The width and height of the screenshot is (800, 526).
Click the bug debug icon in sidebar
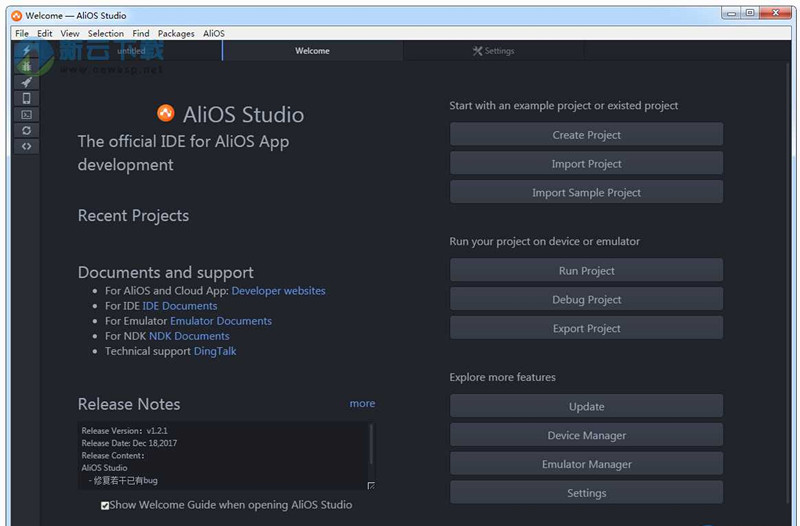pos(26,67)
